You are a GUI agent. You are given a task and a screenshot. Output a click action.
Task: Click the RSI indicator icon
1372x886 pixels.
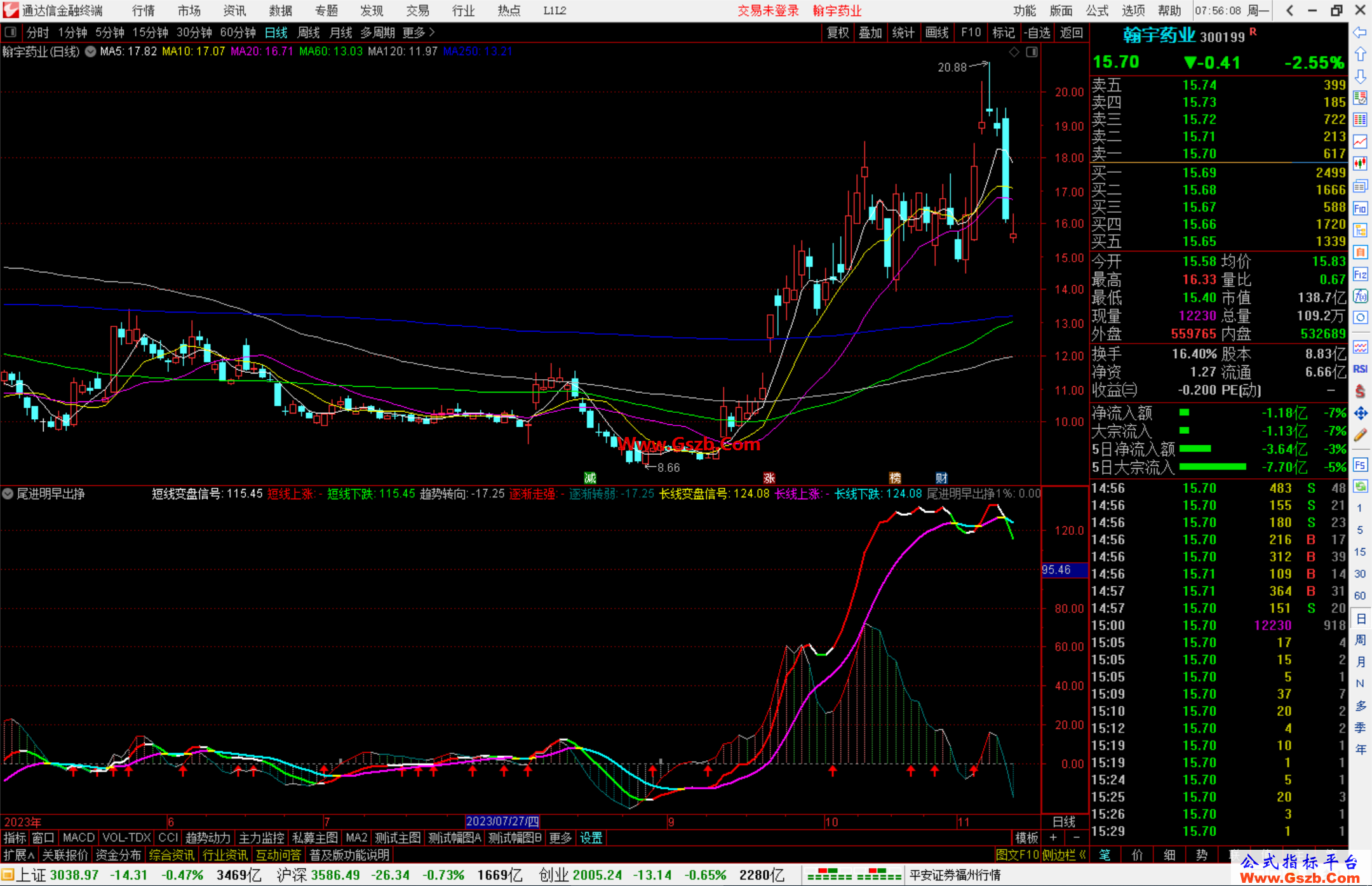pyautogui.click(x=1360, y=369)
